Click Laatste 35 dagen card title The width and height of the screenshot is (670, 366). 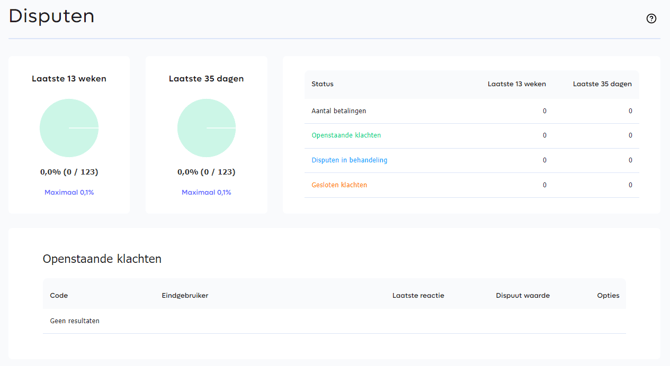[x=206, y=79]
